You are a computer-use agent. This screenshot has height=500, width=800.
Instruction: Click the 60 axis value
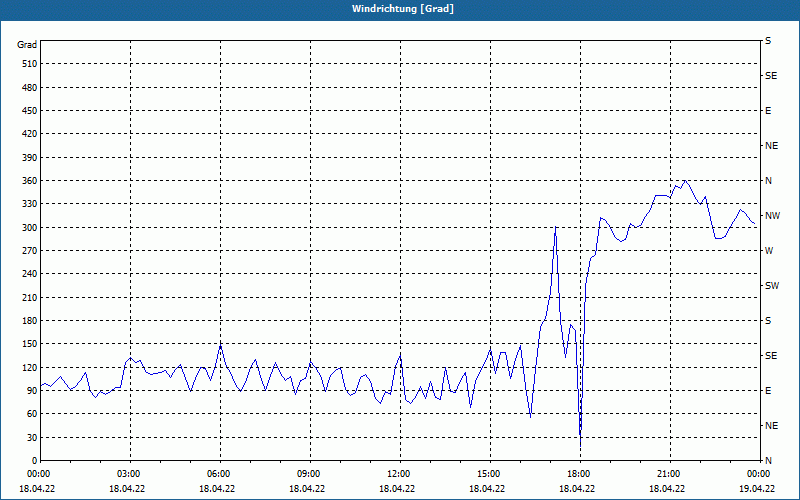coord(32,414)
